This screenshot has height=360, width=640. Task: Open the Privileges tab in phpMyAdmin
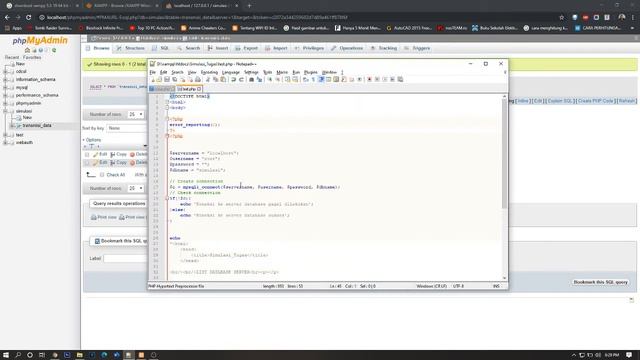click(309, 48)
